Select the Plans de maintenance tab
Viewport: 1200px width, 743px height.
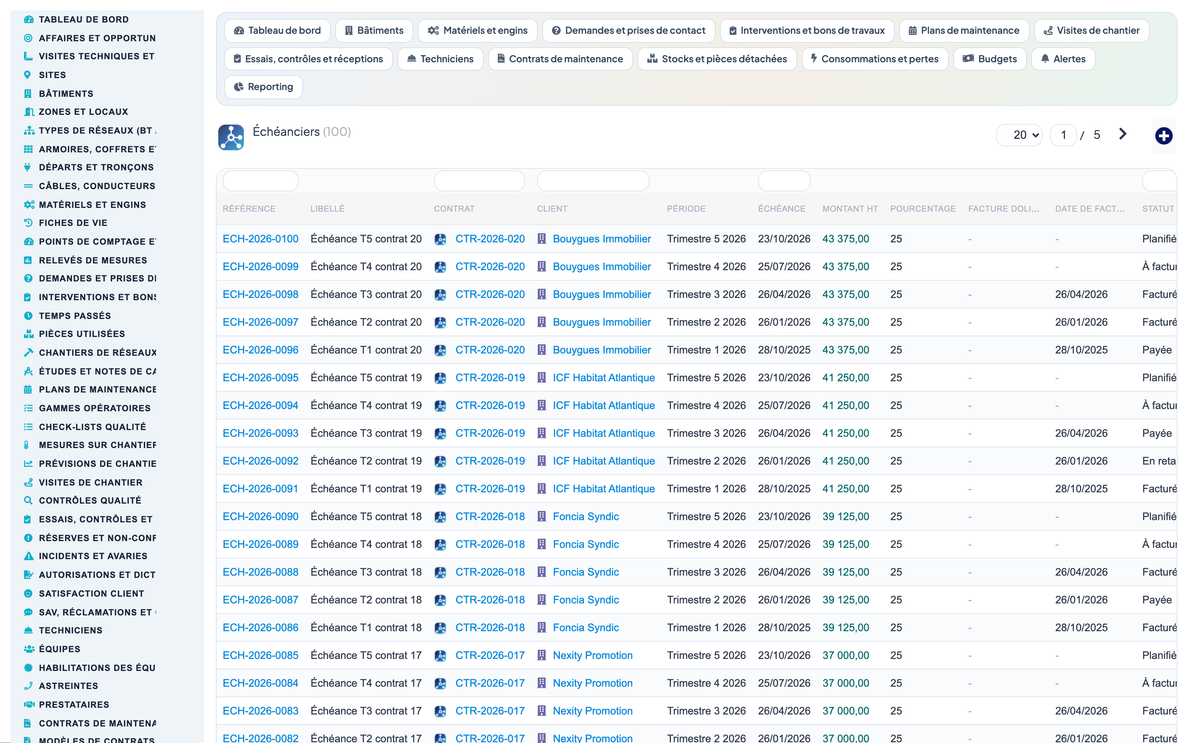[x=964, y=31]
